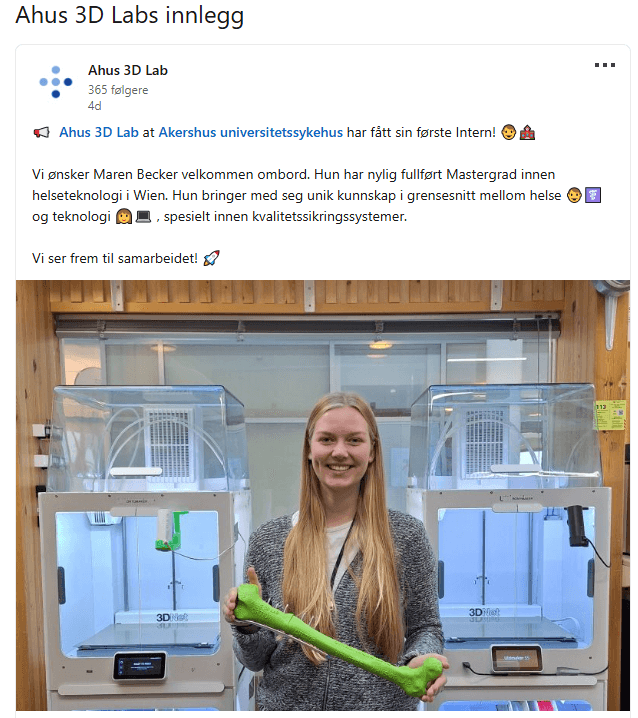This screenshot has height=718, width=638.
Task: Click the left printer's touchscreen in the photo
Action: [x=140, y=666]
